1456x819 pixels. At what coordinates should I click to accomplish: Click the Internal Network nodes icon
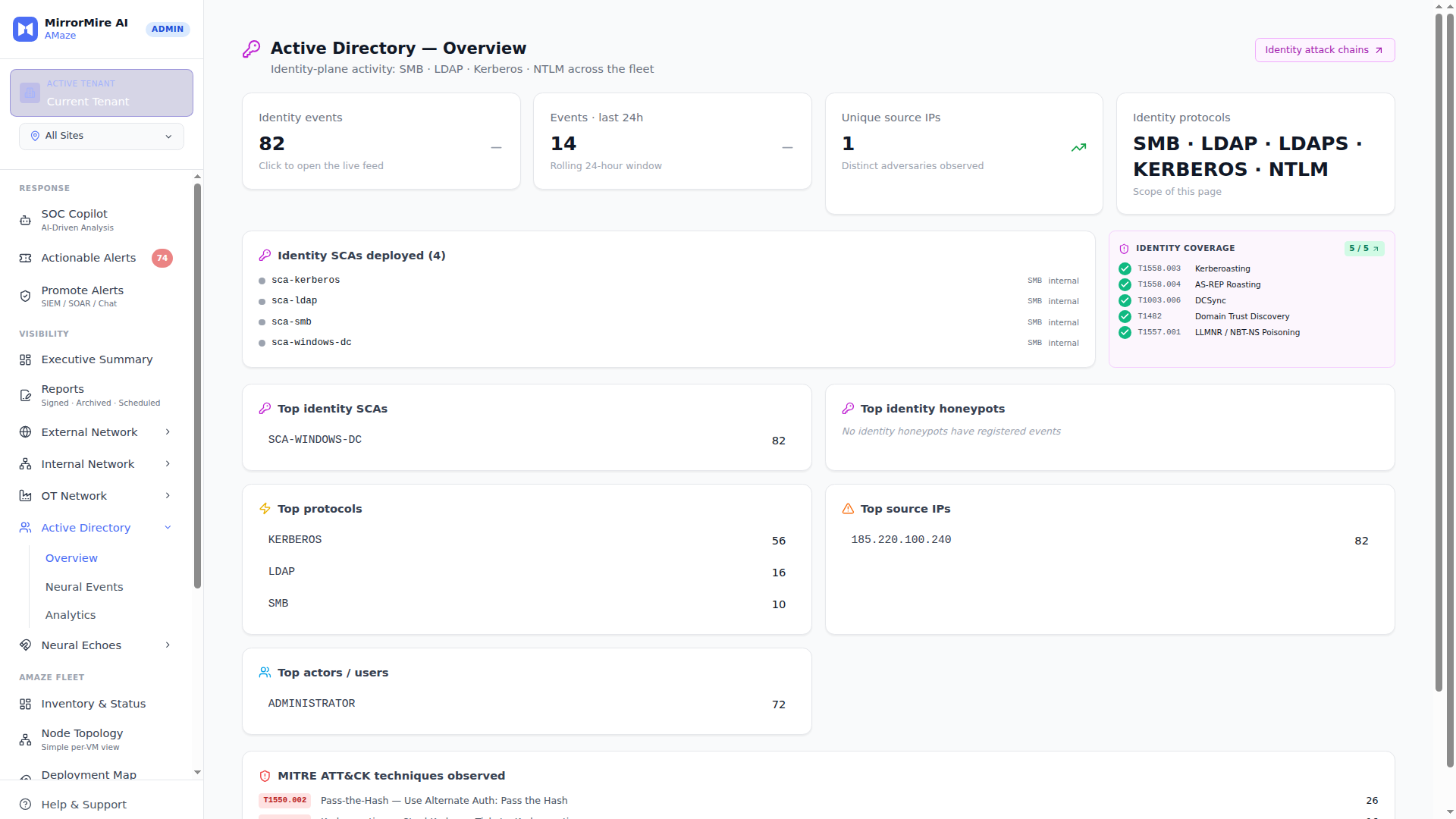coord(25,464)
